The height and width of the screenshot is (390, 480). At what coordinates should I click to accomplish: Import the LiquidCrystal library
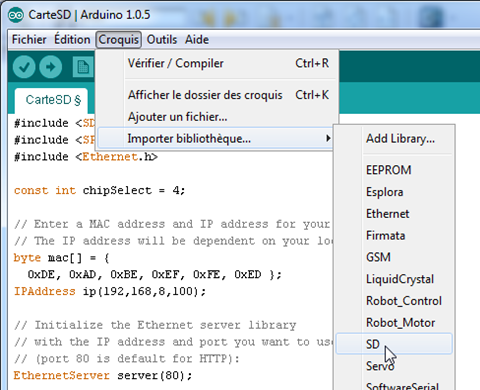394,279
